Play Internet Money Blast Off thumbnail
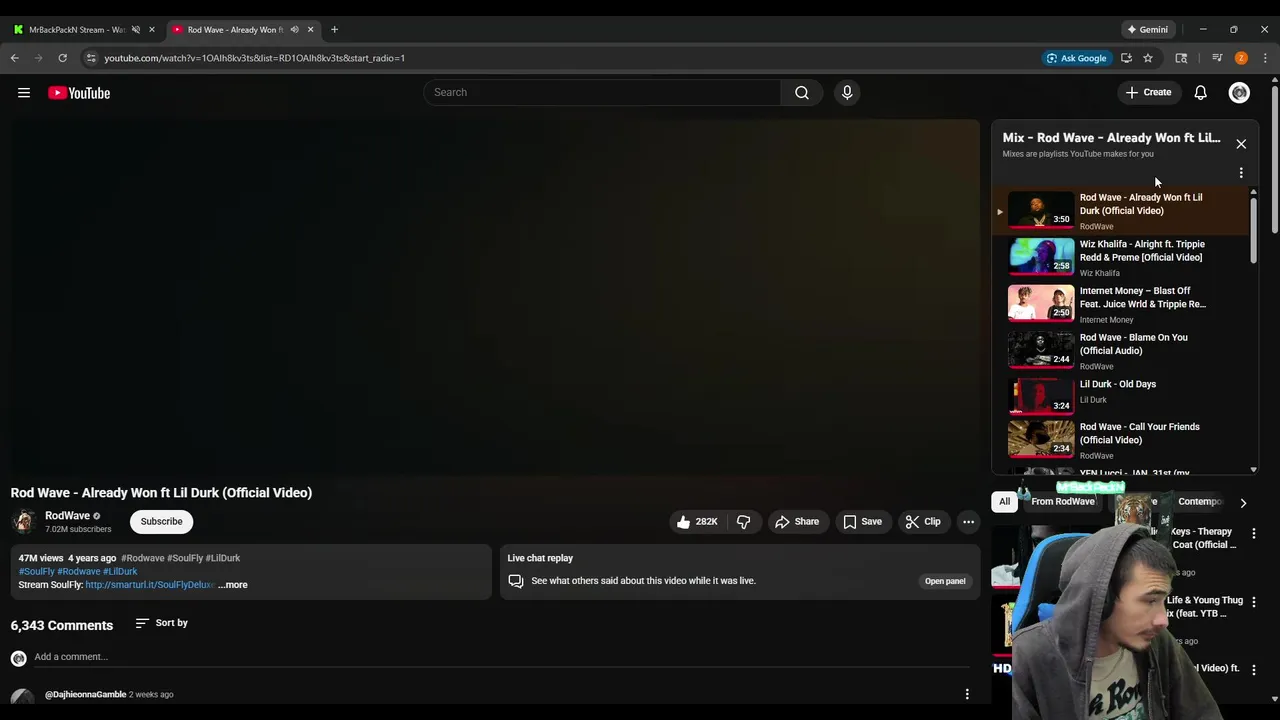This screenshot has height=720, width=1280. [x=1041, y=303]
